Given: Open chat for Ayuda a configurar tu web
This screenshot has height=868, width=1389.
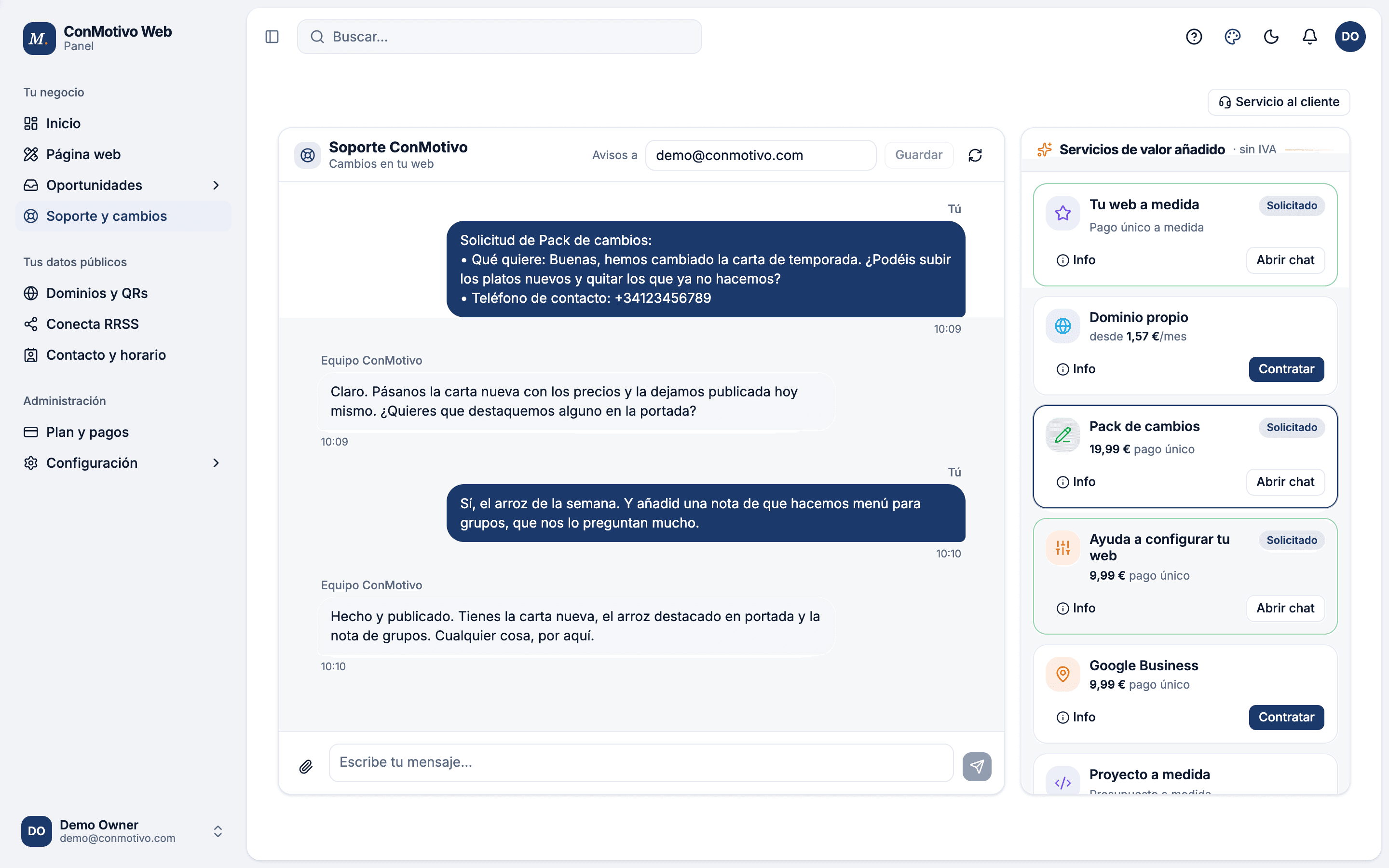Looking at the screenshot, I should [1285, 609].
